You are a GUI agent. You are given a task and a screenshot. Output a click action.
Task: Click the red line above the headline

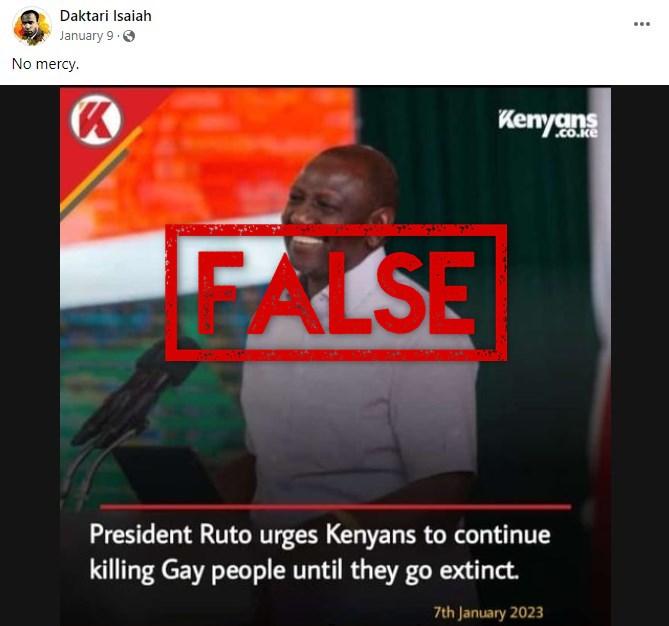336,507
